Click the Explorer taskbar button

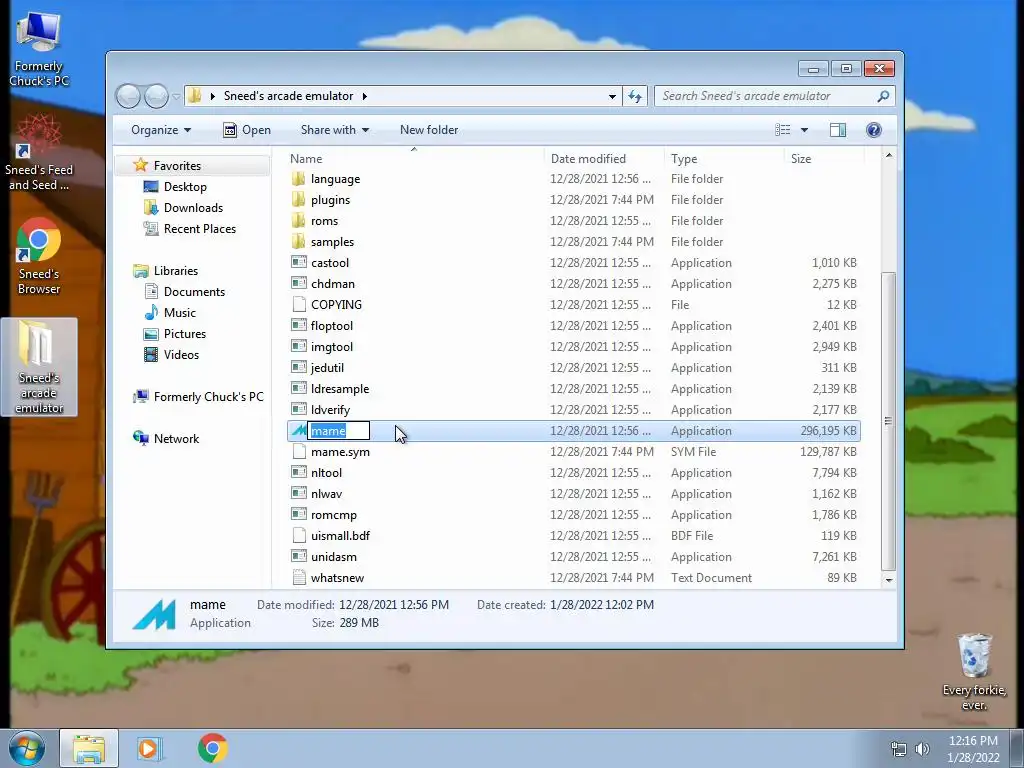click(x=89, y=748)
